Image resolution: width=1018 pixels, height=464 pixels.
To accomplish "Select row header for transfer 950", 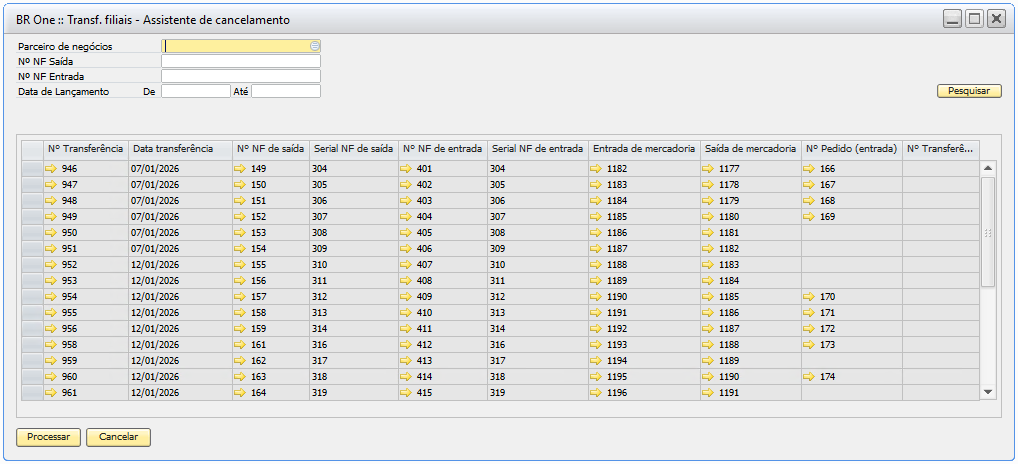I will click(32, 233).
